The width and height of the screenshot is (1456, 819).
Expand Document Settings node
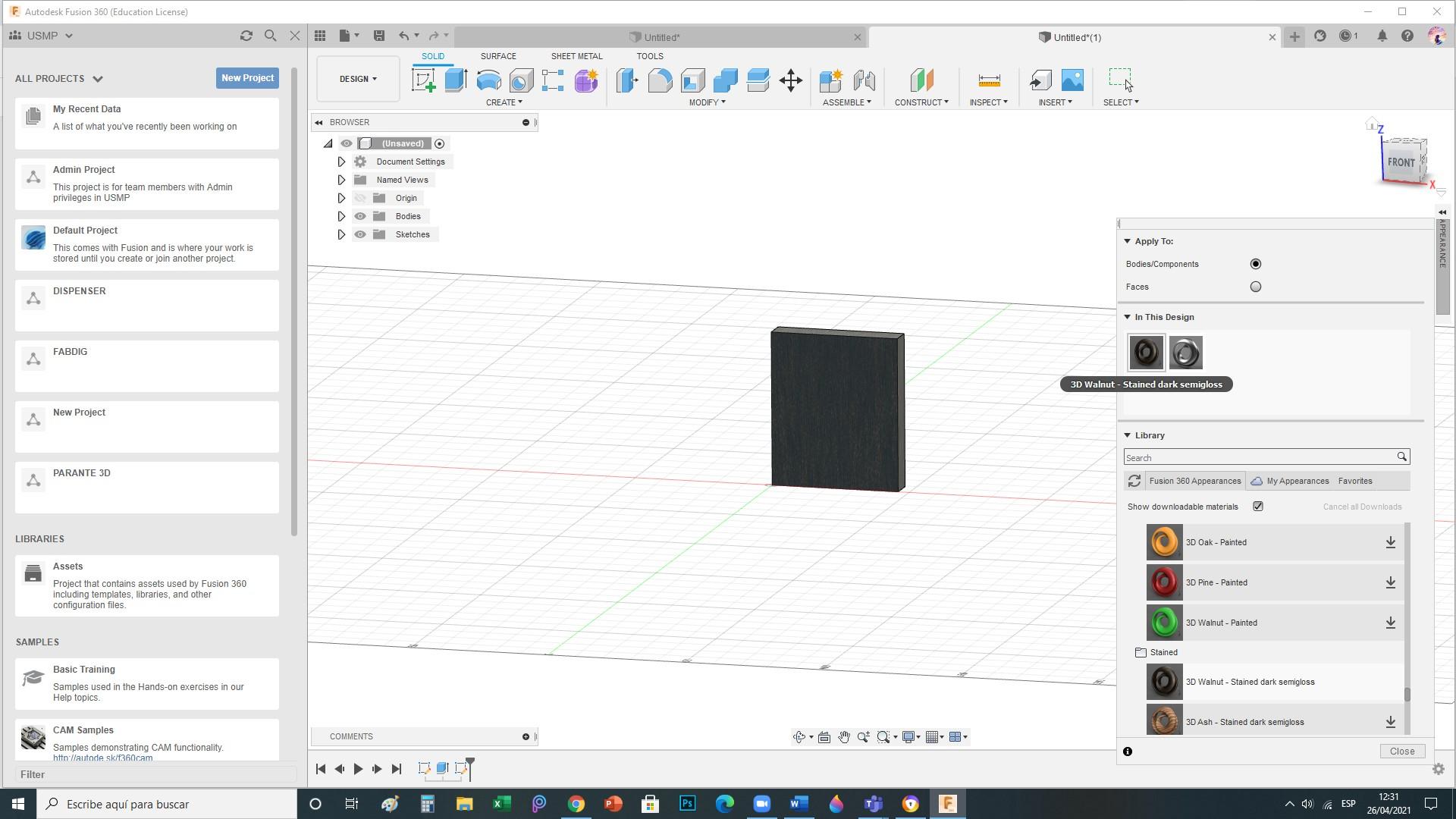coord(341,162)
